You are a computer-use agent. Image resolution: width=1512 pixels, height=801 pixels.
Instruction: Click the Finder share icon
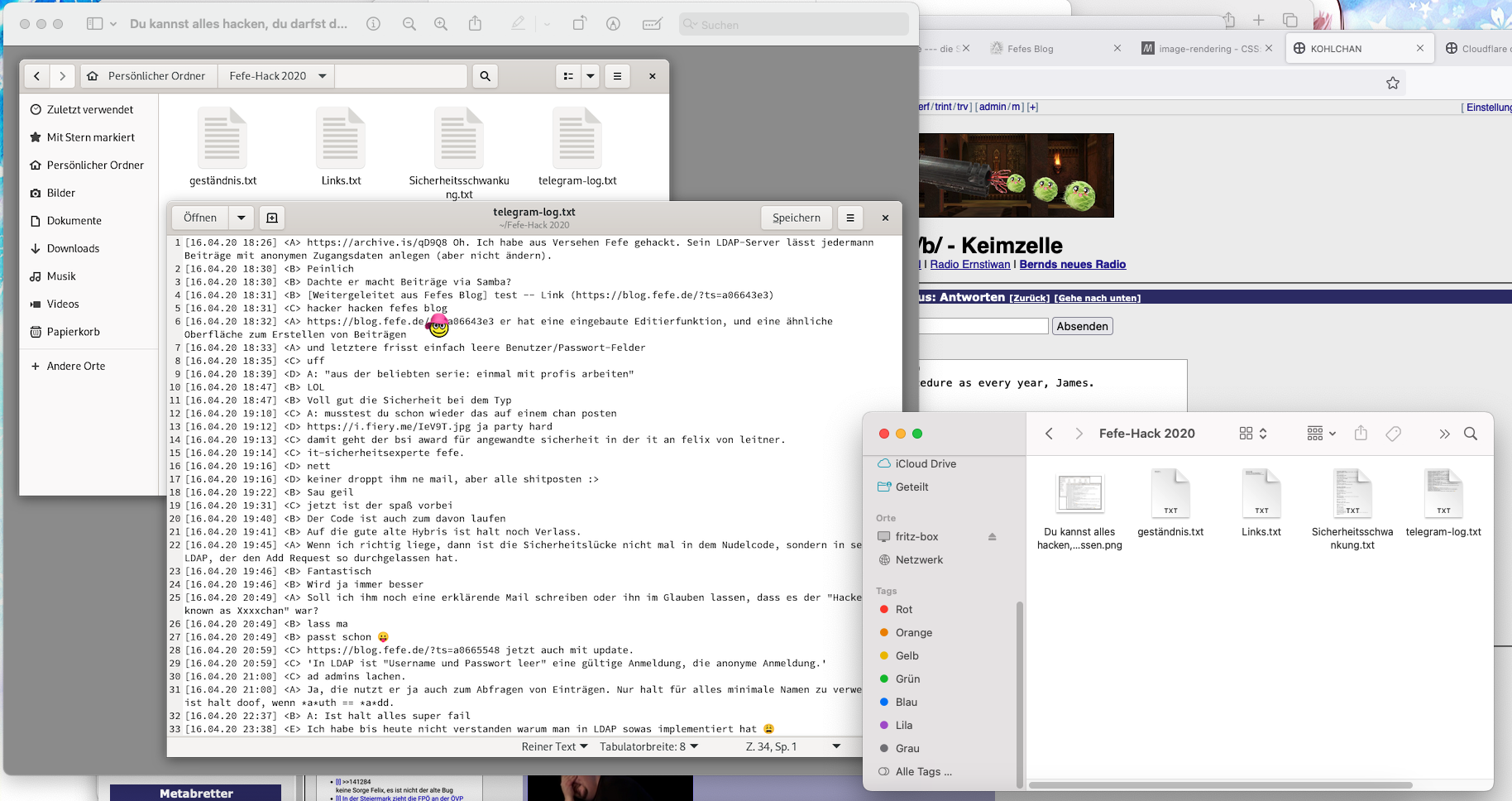(1361, 433)
